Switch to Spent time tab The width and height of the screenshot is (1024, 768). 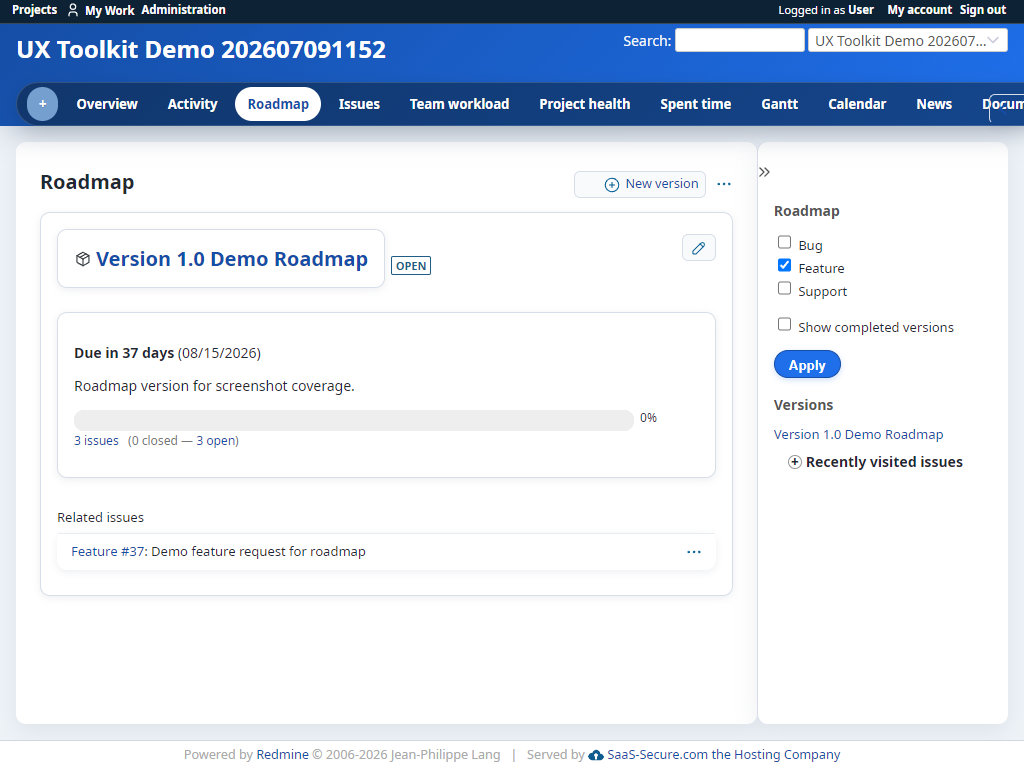(696, 104)
